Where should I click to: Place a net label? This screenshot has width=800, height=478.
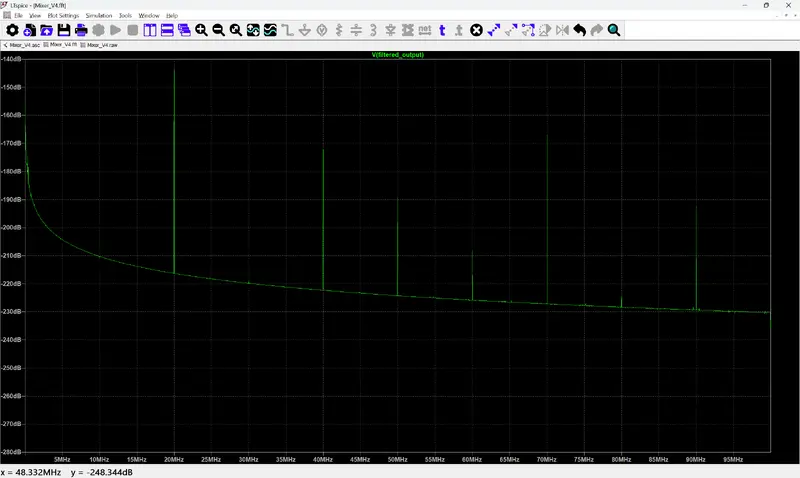425,30
